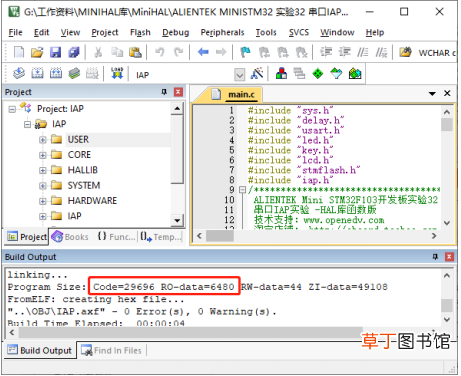Switch to the Temp... templates tab
Viewport: 461px width, 376px height.
click(161, 237)
